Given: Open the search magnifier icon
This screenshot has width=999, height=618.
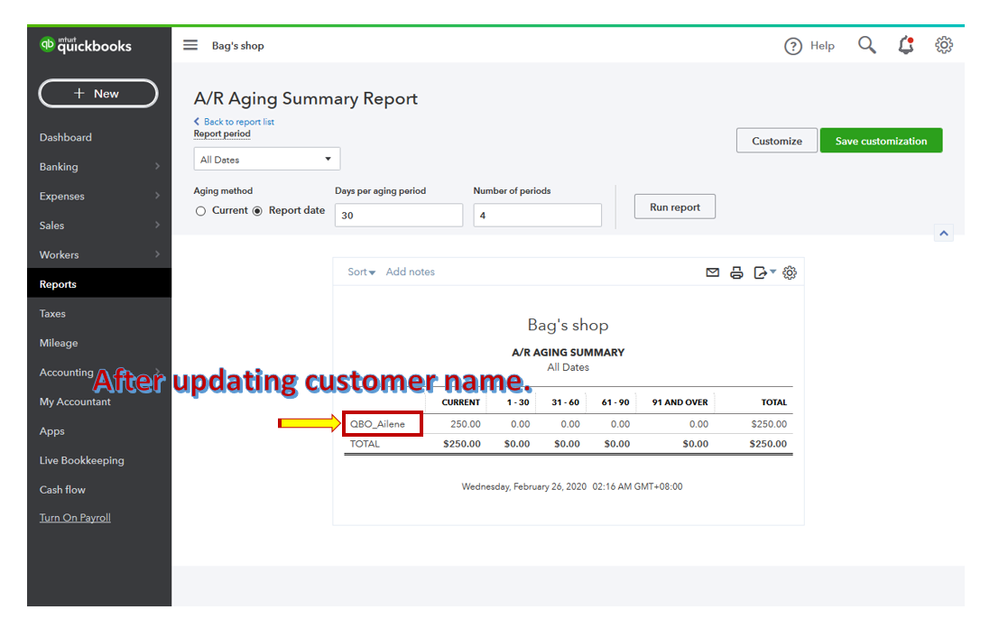Looking at the screenshot, I should (x=866, y=45).
